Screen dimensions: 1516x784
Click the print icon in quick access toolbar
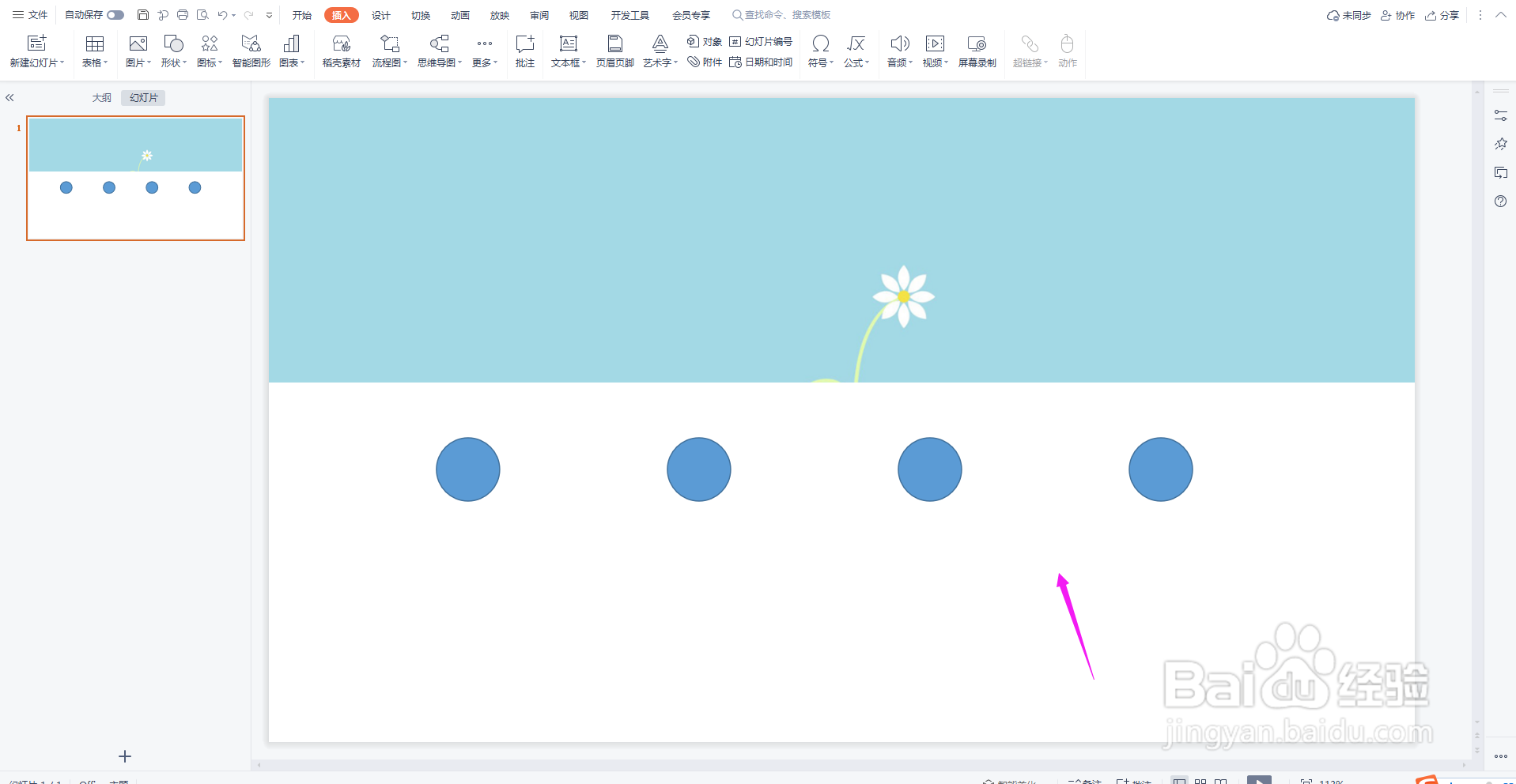[x=183, y=15]
